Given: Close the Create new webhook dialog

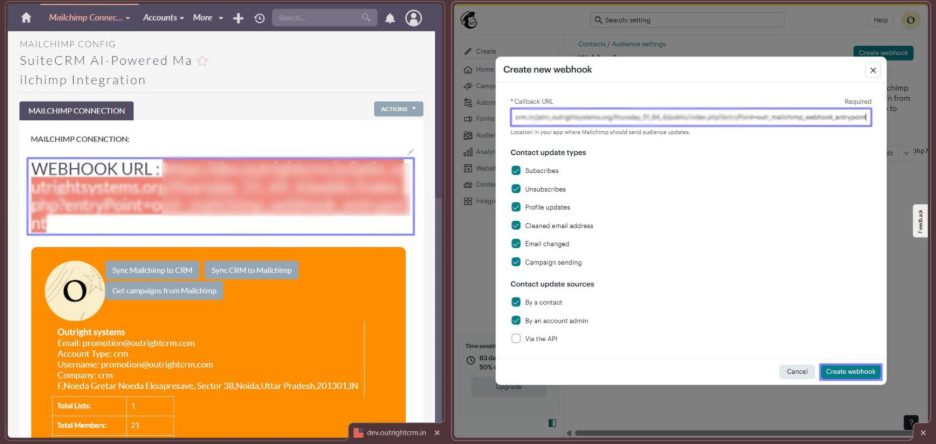Looking at the screenshot, I should (873, 70).
